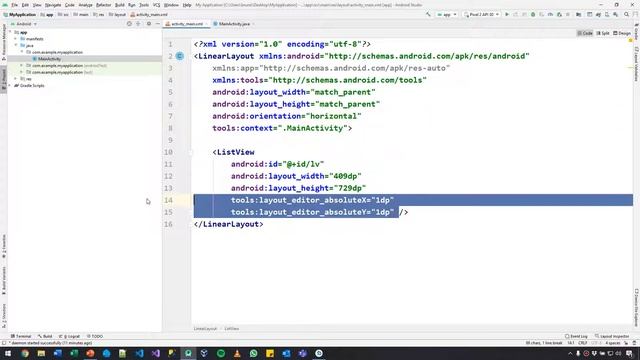
Task: Open the Resource Manager side tab
Action: pyautogui.click(x=4, y=42)
